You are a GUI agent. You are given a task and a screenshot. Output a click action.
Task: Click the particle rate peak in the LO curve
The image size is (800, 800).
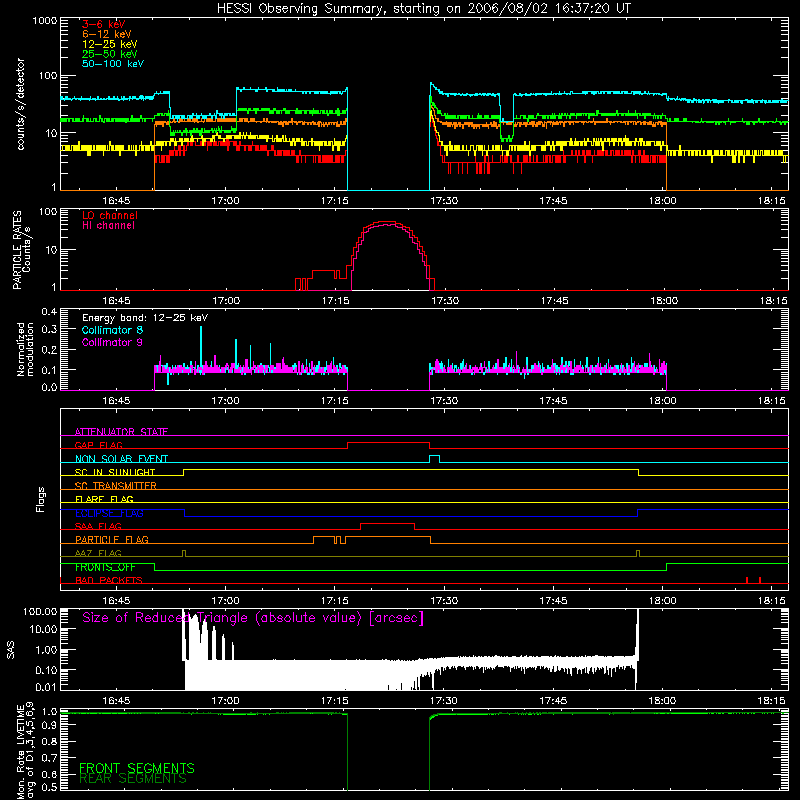coord(388,222)
